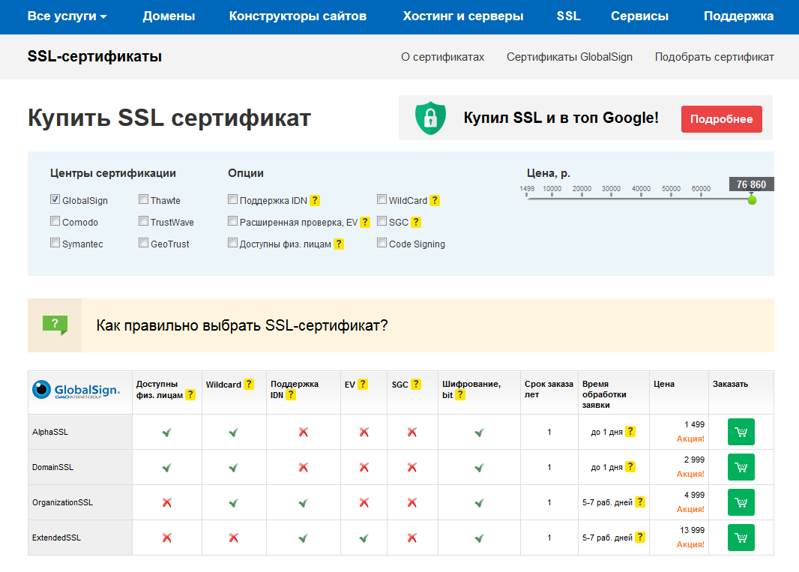This screenshot has width=799, height=572.
Task: Open the Домены menu
Action: click(x=169, y=16)
